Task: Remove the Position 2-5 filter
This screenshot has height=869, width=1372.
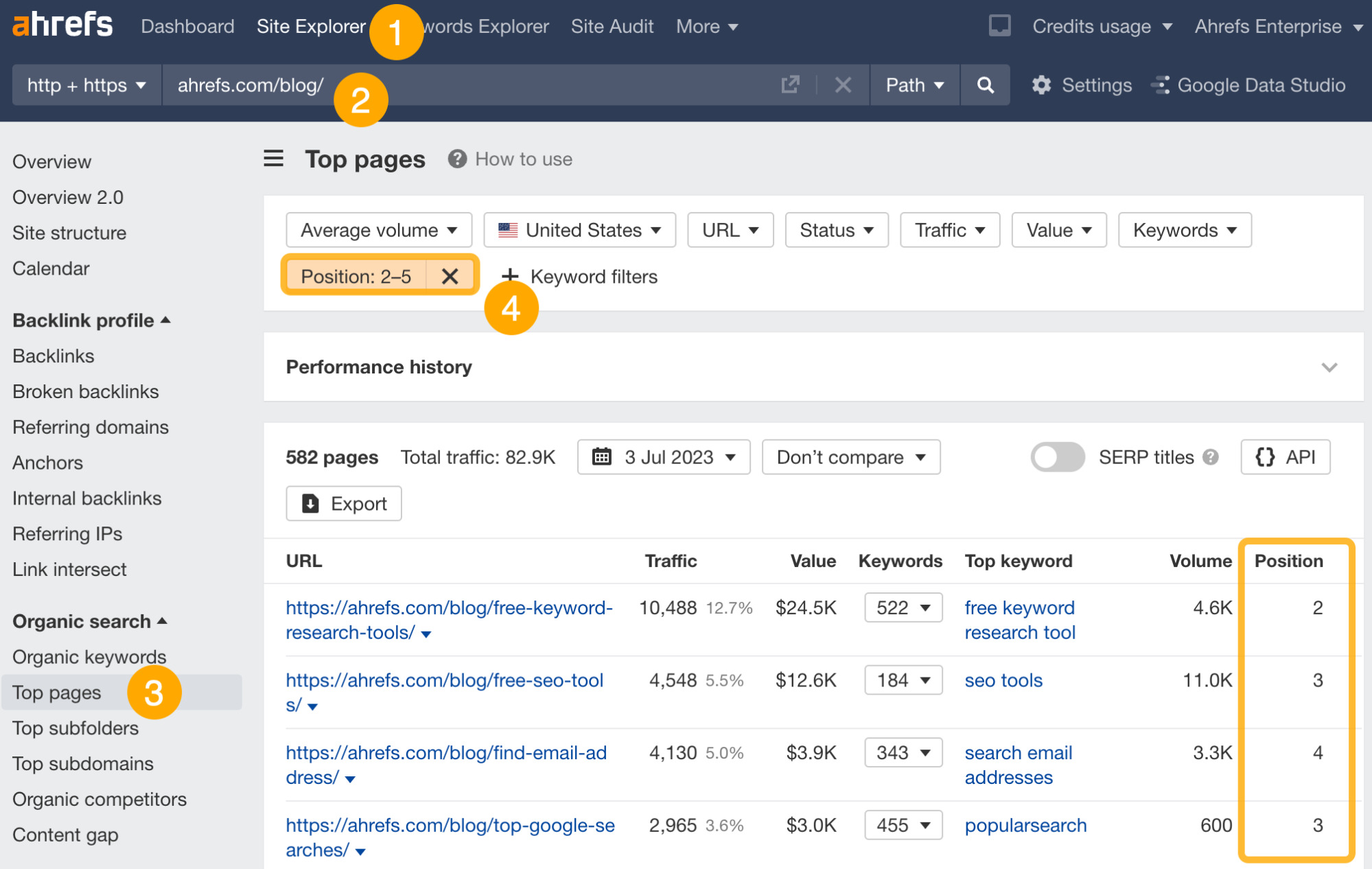Action: click(x=449, y=276)
